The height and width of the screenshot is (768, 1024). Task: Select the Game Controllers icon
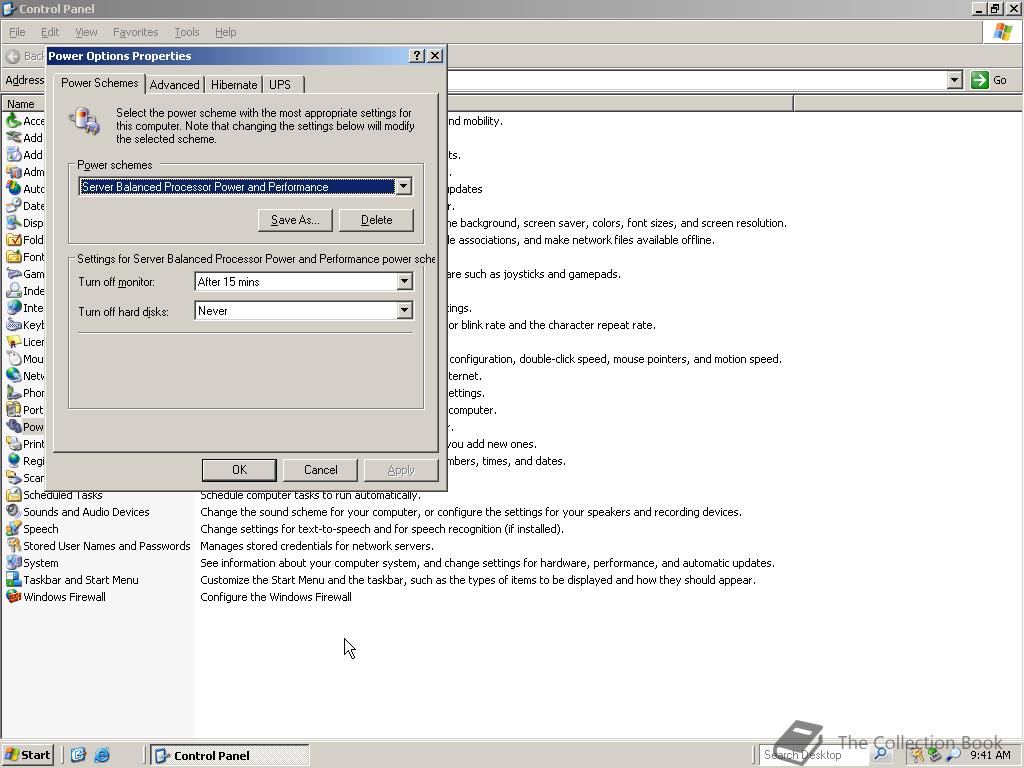tap(14, 274)
